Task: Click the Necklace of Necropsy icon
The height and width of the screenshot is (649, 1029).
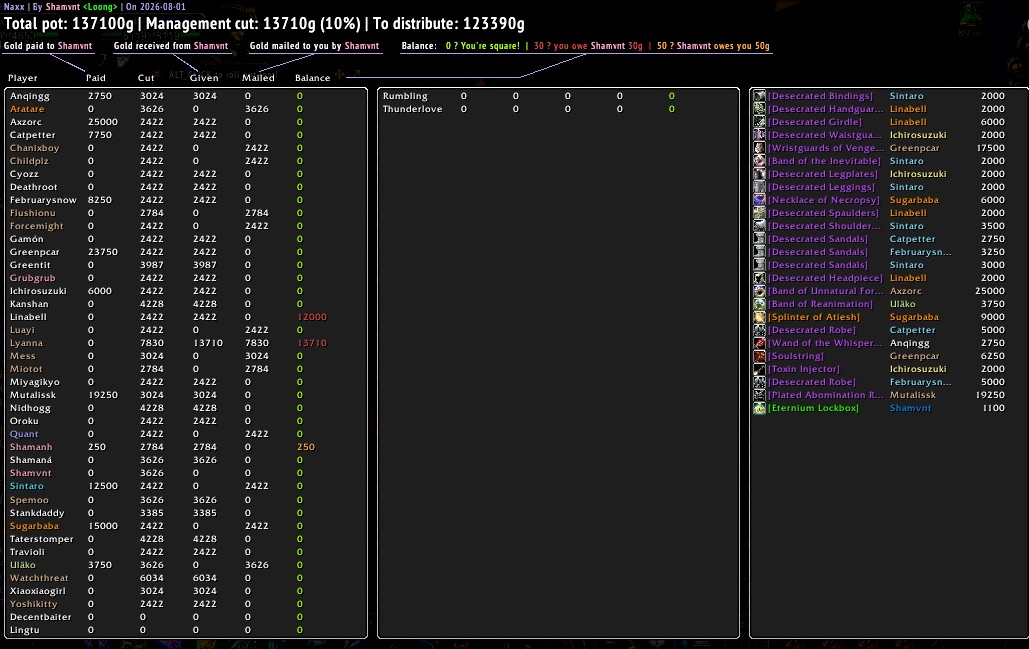Action: point(759,200)
